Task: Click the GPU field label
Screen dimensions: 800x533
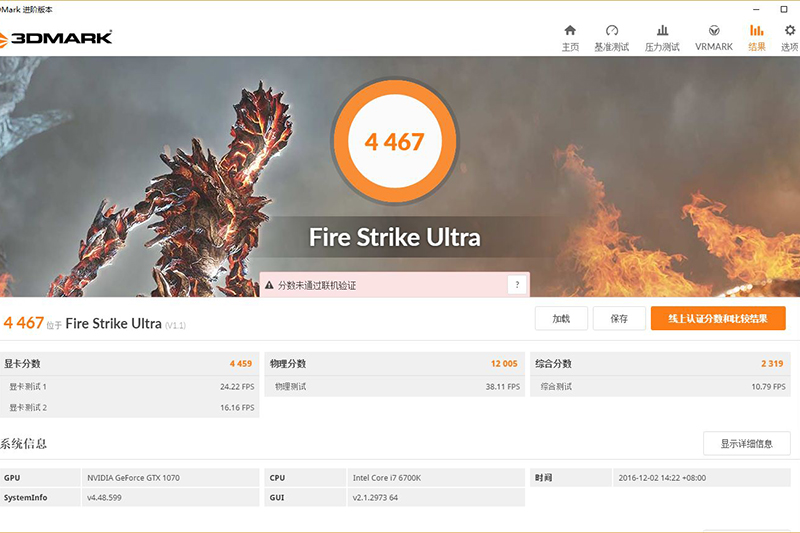Action: pyautogui.click(x=12, y=478)
